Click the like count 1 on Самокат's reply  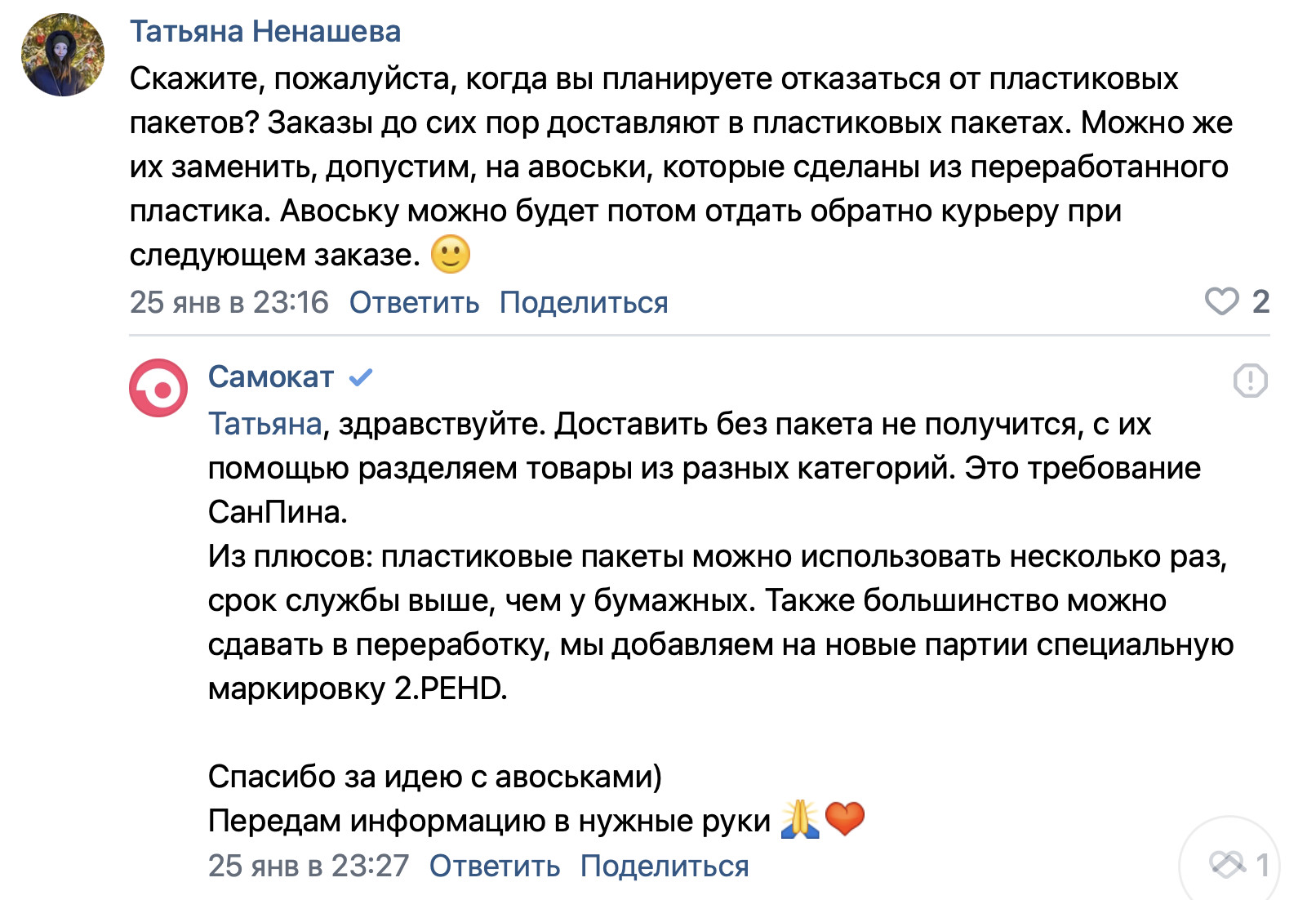tap(1262, 864)
